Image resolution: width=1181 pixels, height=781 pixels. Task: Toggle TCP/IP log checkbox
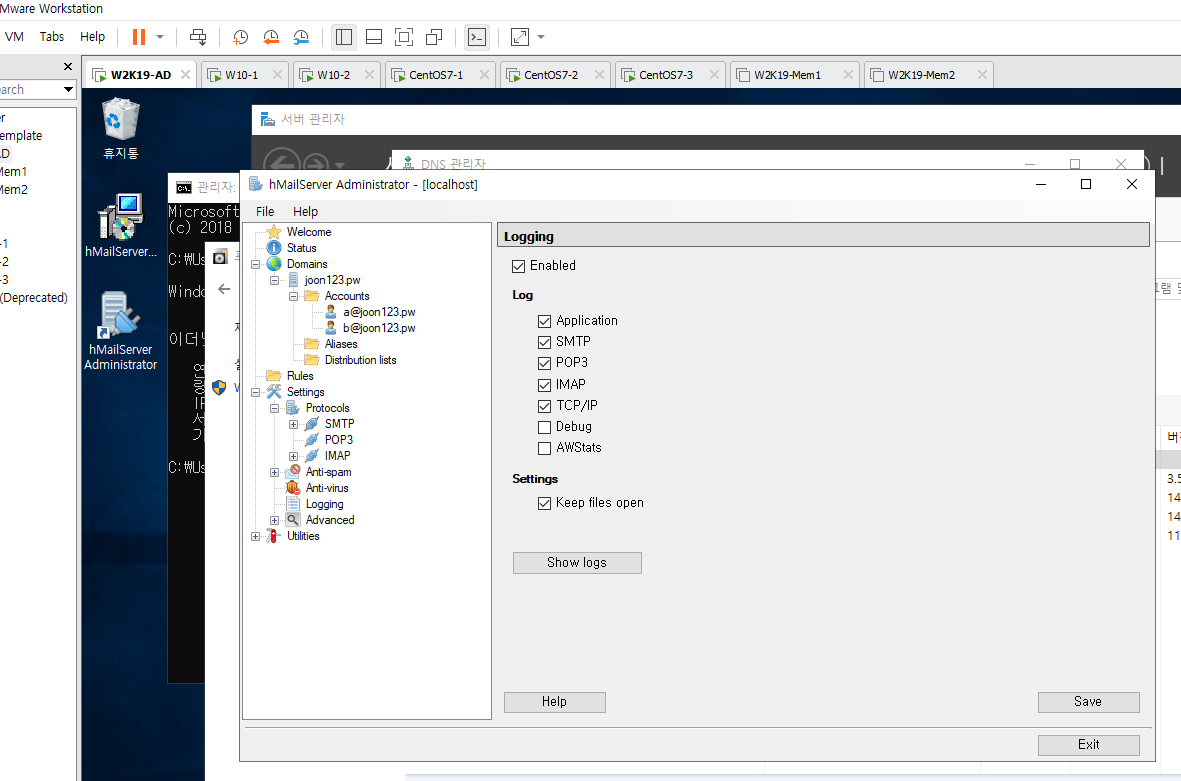coord(545,406)
